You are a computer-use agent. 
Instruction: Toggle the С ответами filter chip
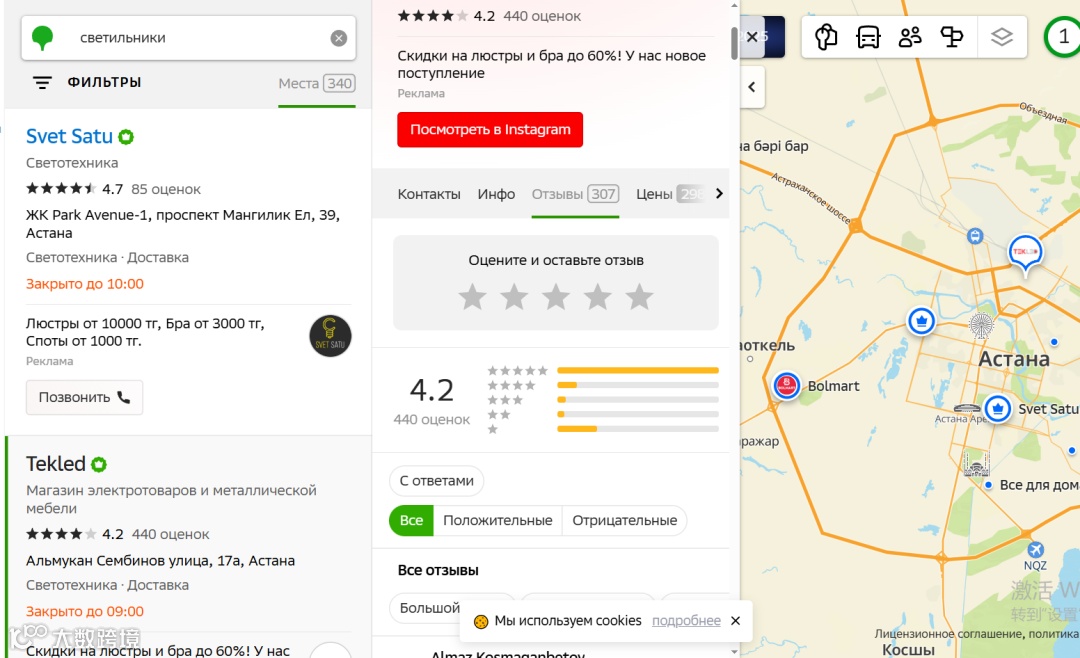pyautogui.click(x=437, y=481)
